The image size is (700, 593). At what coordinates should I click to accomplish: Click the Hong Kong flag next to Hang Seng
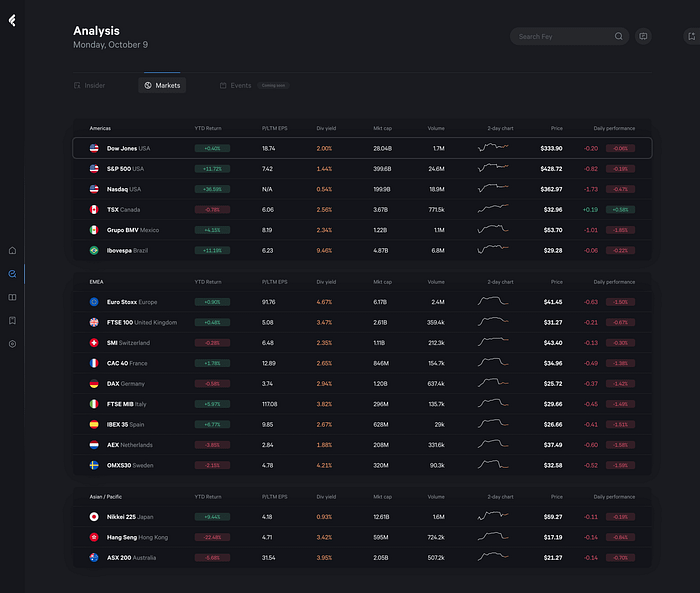point(94,537)
